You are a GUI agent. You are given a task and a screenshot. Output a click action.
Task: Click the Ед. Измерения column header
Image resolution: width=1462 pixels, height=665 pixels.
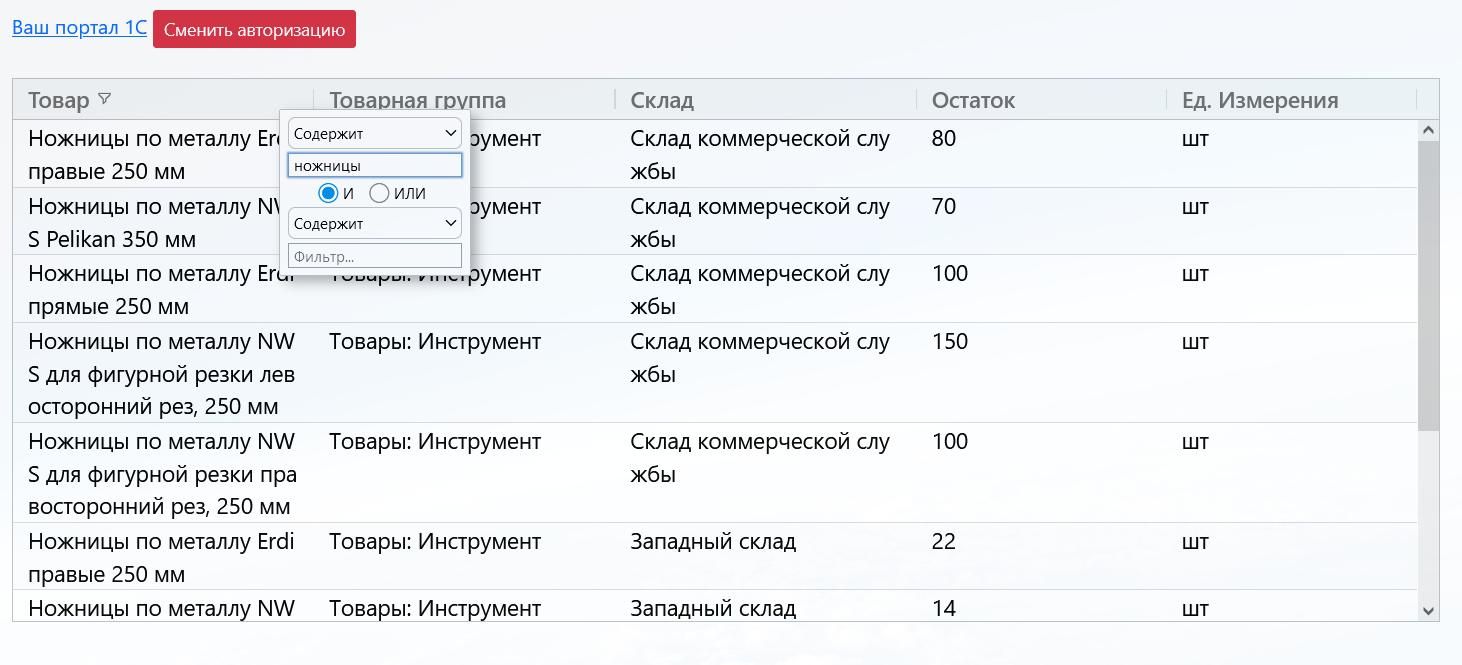pos(1259,100)
